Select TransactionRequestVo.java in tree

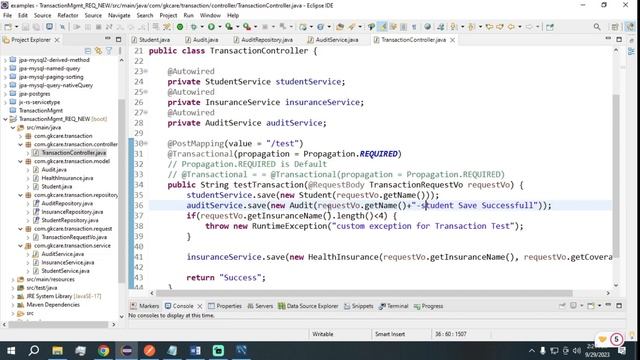pos(74,237)
